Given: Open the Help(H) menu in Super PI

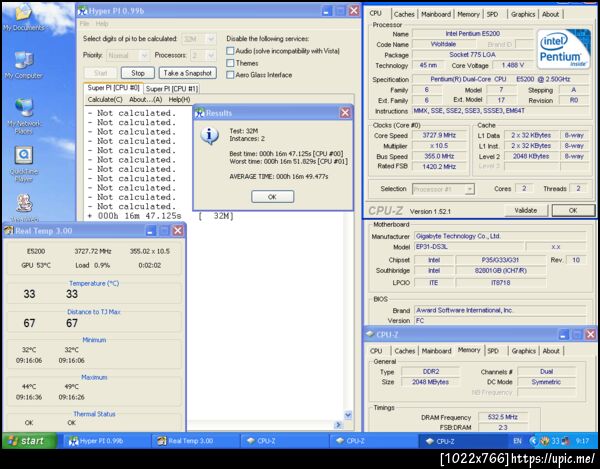Looking at the screenshot, I should (x=179, y=99).
